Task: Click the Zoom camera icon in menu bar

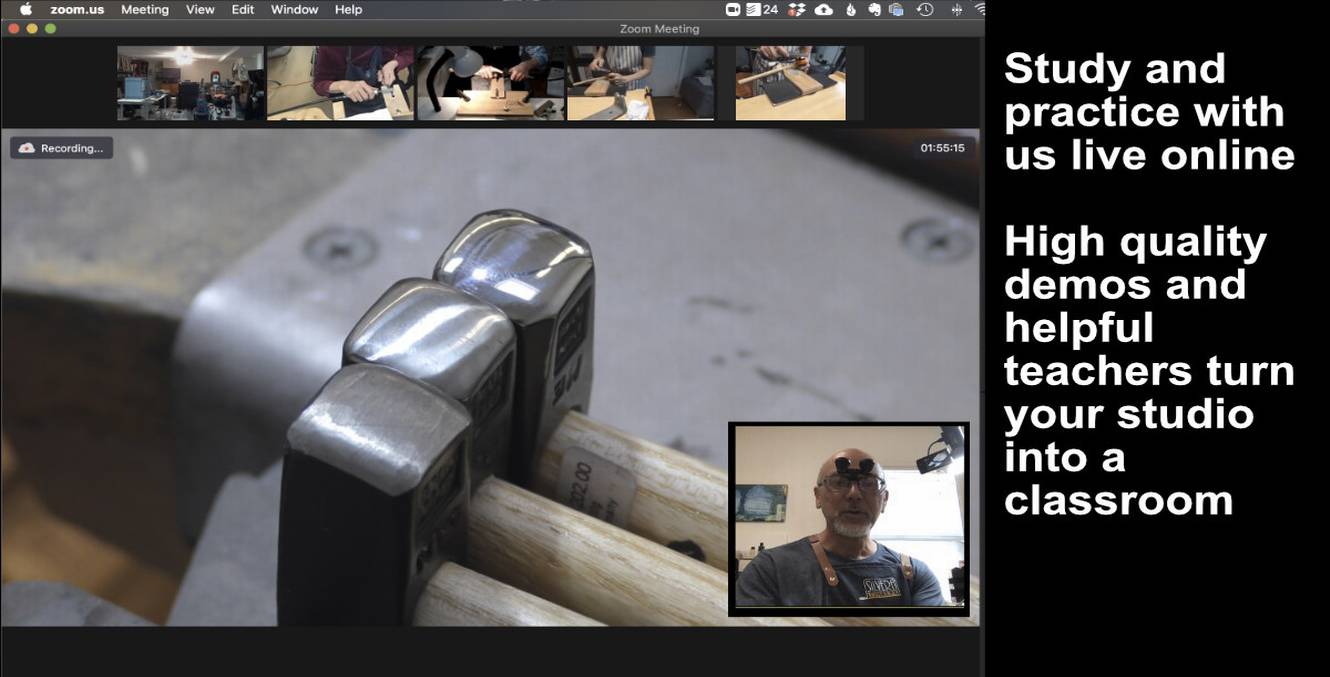Action: 732,10
